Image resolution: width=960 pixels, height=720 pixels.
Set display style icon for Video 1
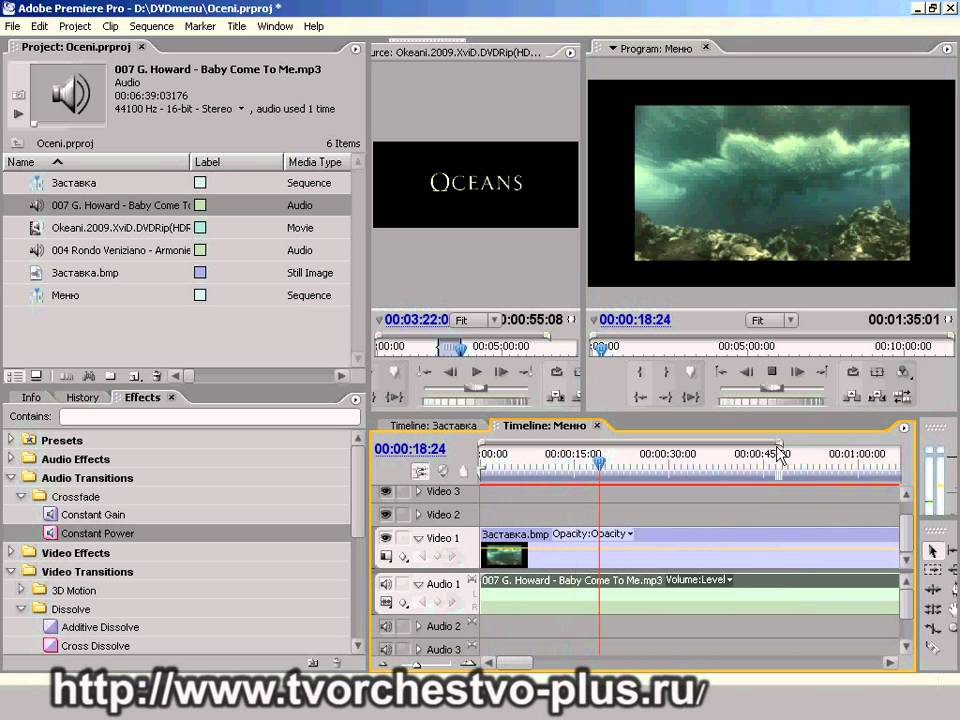[x=386, y=557]
